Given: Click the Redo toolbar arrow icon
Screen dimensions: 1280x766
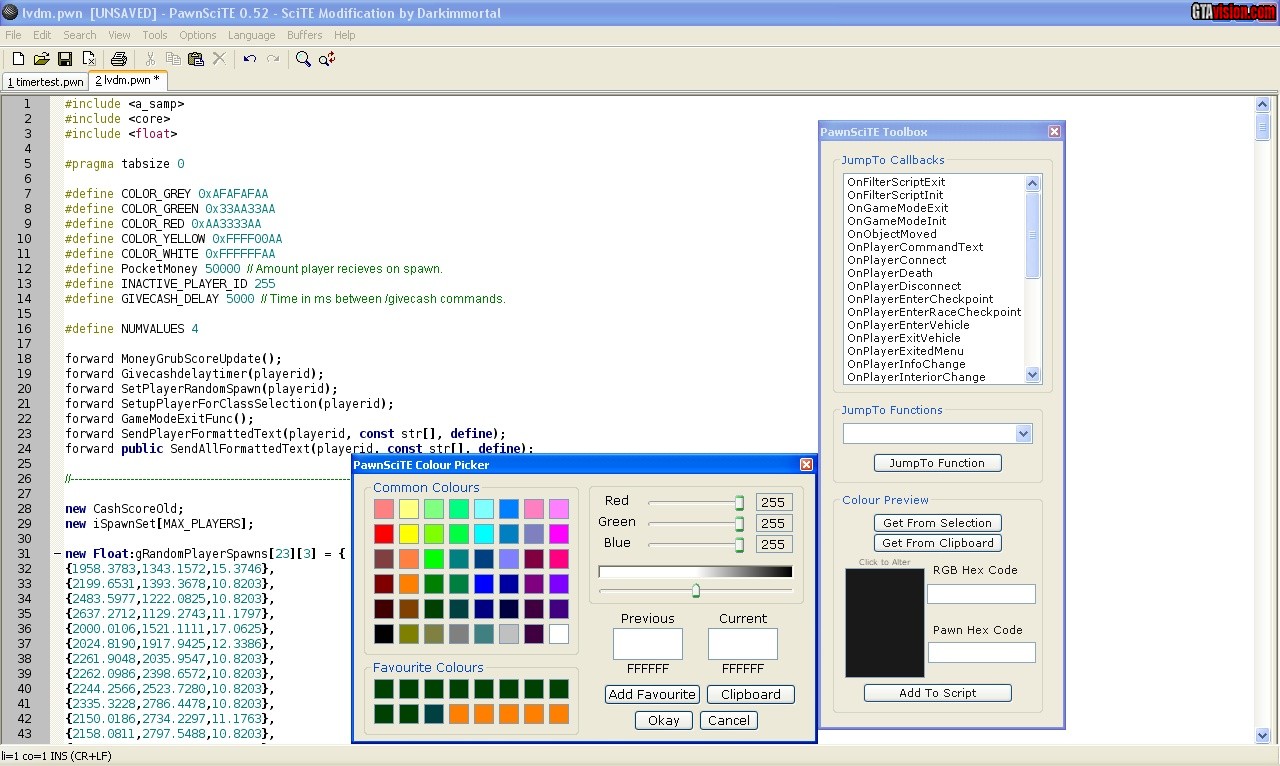Looking at the screenshot, I should click(273, 59).
